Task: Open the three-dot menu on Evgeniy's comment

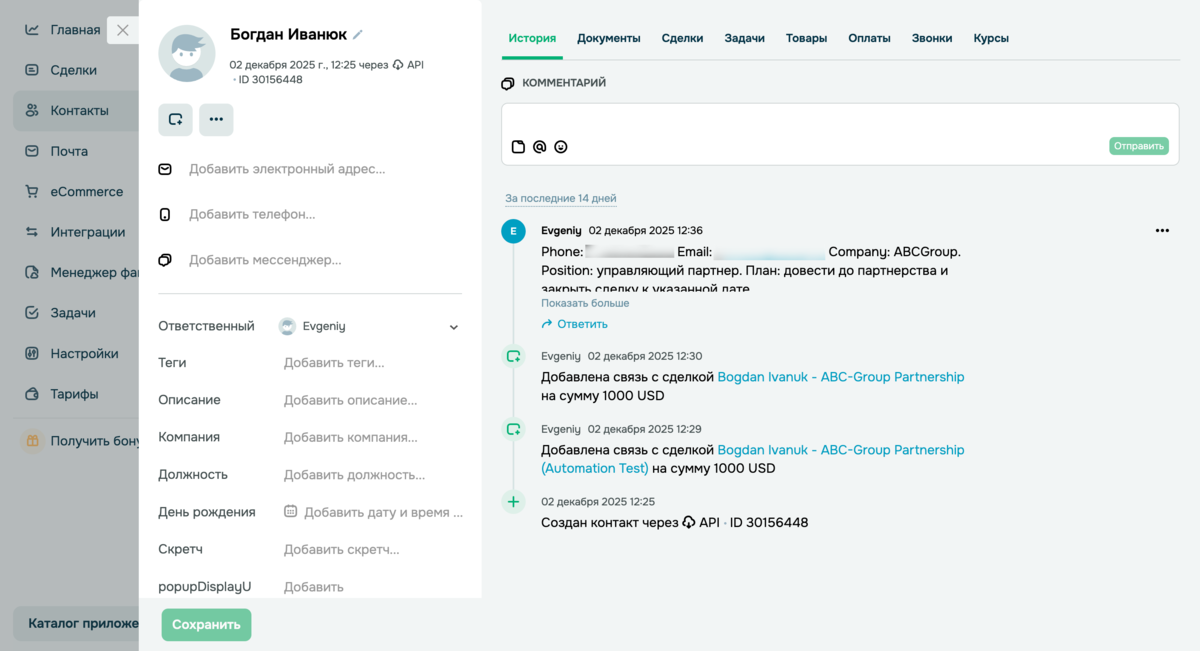Action: (x=1162, y=230)
